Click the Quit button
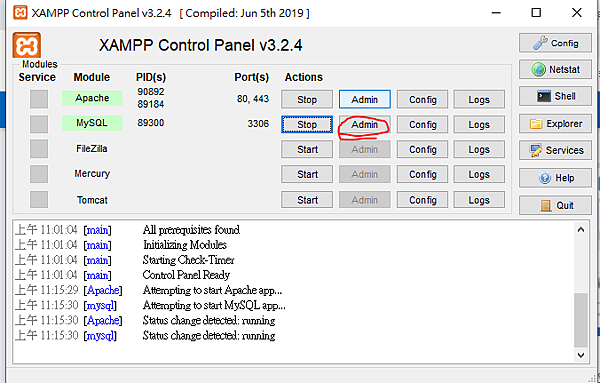The width and height of the screenshot is (600, 383). point(555,205)
